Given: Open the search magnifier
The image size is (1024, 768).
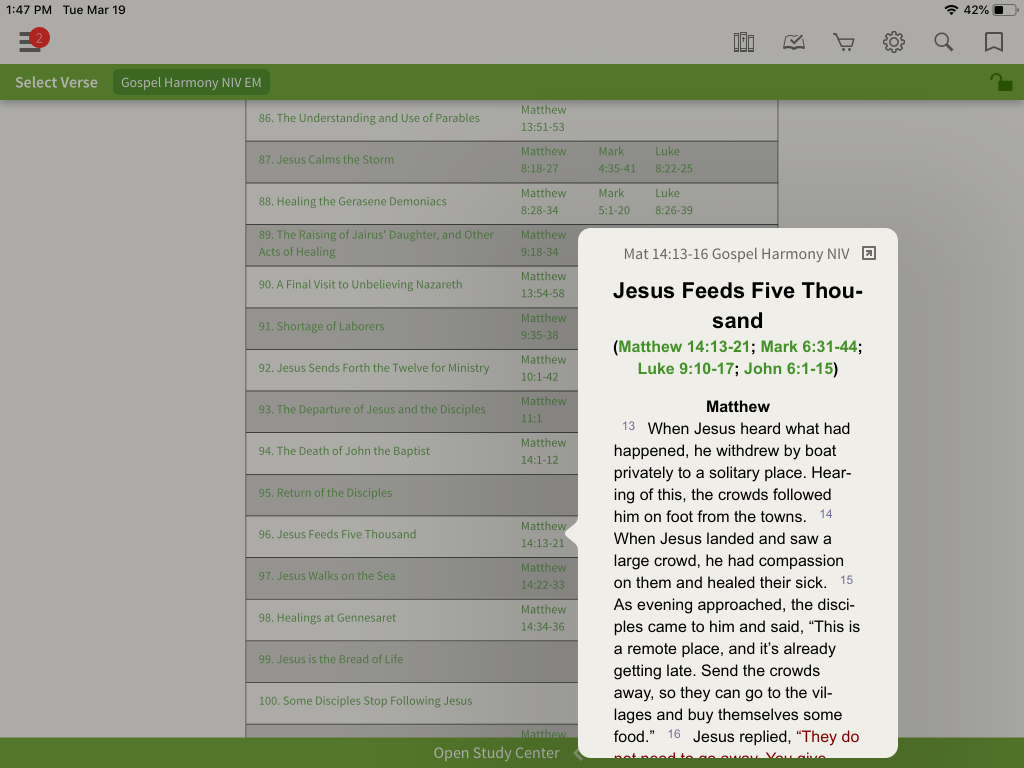Looking at the screenshot, I should click(x=943, y=42).
